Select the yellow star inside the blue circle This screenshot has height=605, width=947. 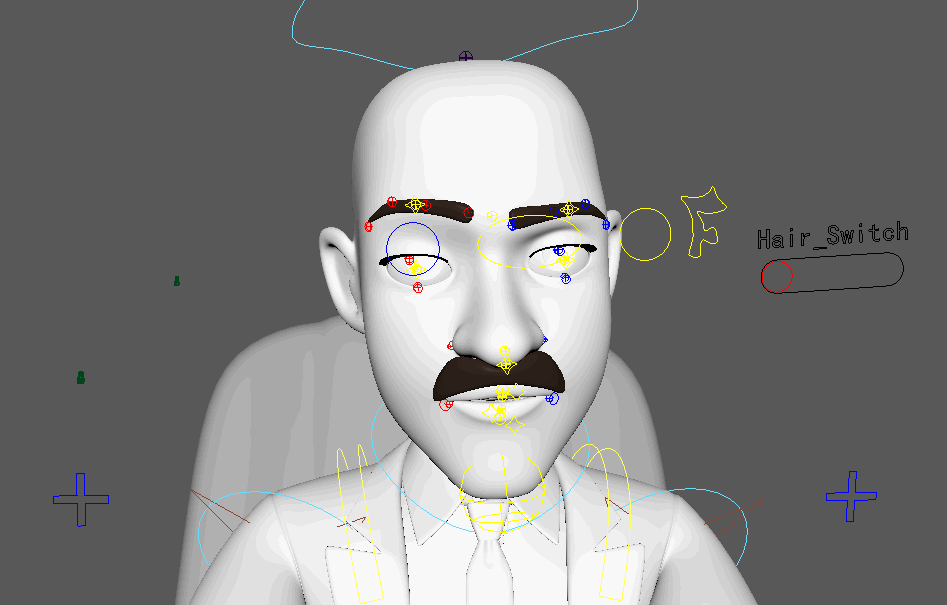click(416, 269)
